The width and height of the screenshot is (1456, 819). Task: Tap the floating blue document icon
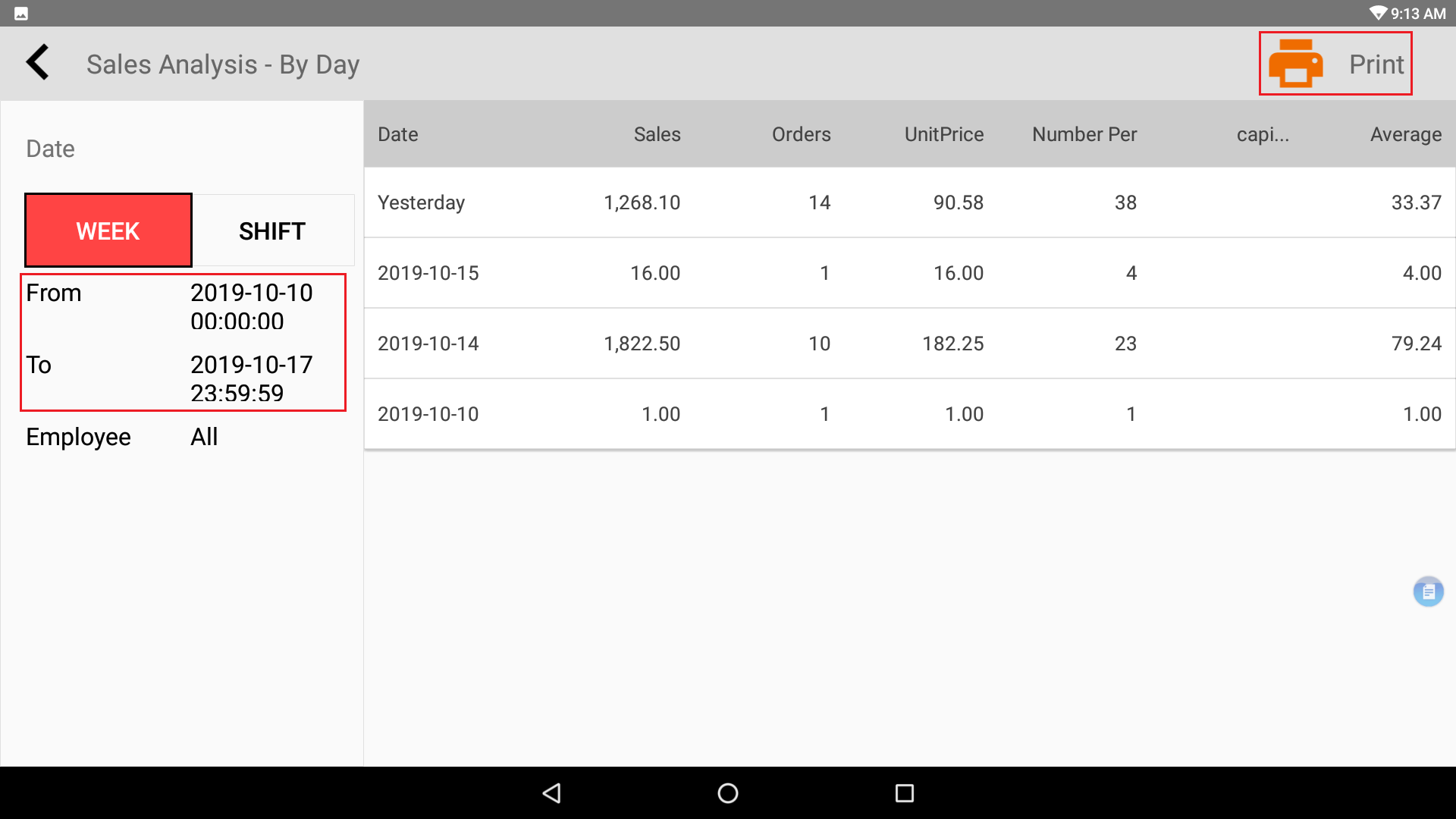(x=1428, y=591)
